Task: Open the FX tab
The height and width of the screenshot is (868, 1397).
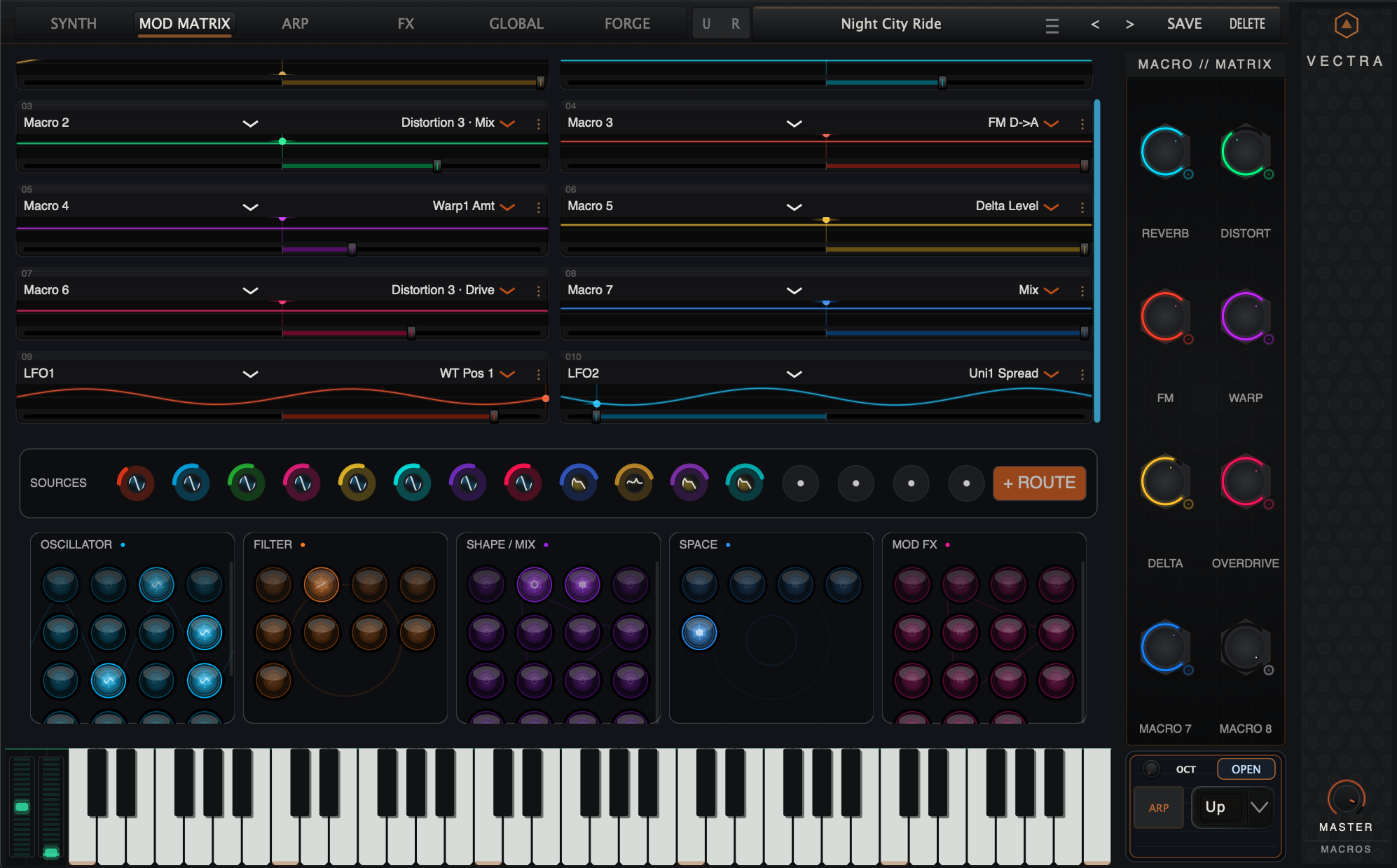Action: click(406, 24)
